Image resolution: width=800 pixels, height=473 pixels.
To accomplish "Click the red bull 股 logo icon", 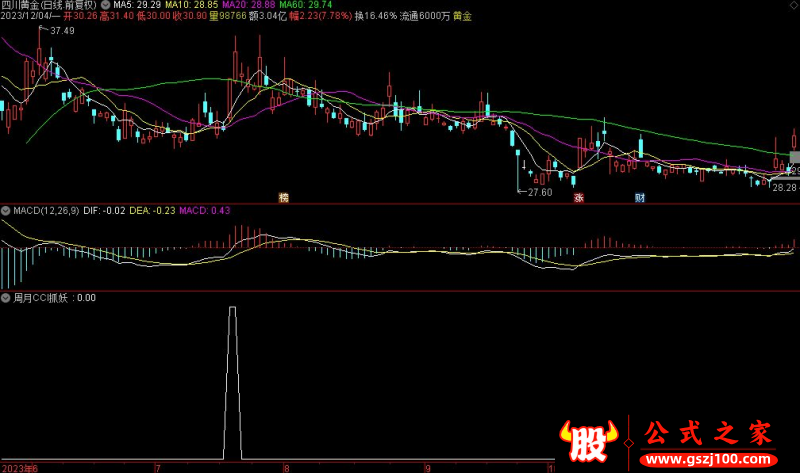I will [591, 439].
